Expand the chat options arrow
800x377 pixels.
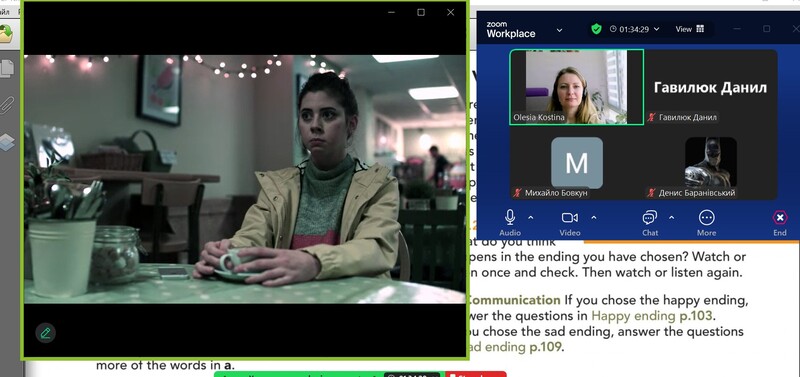(x=671, y=217)
